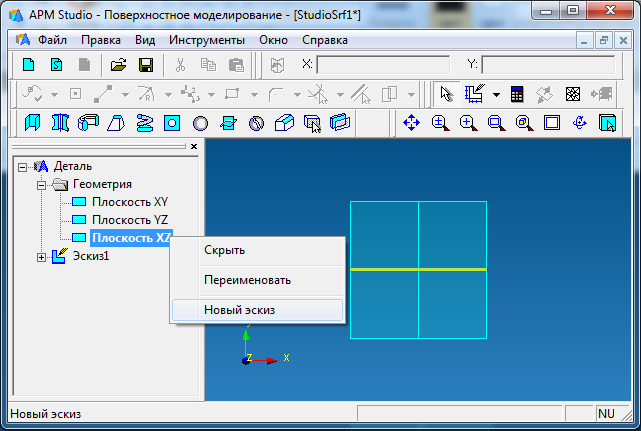This screenshot has height=431, width=641.
Task: Expand the Эскиз1 tree node
Action: pos(41,257)
